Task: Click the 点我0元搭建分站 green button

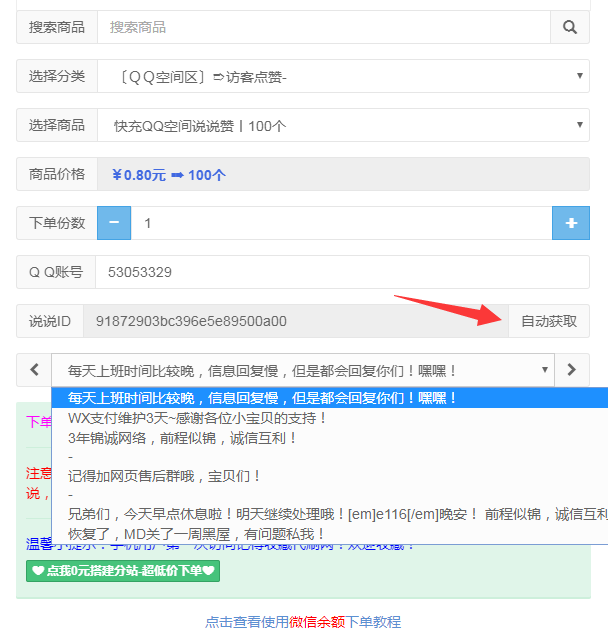Action: (x=123, y=571)
